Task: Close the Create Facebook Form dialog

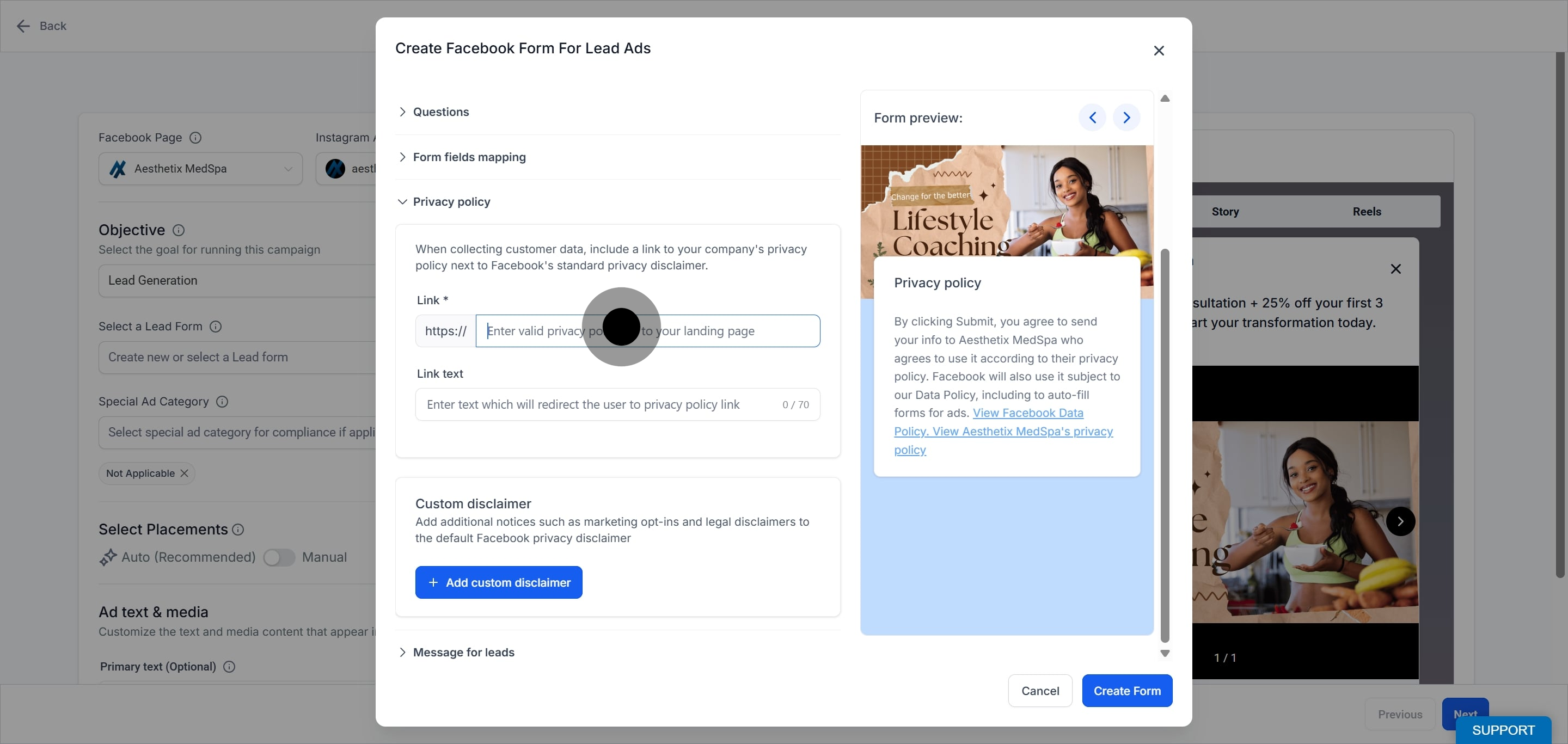Action: [1159, 51]
